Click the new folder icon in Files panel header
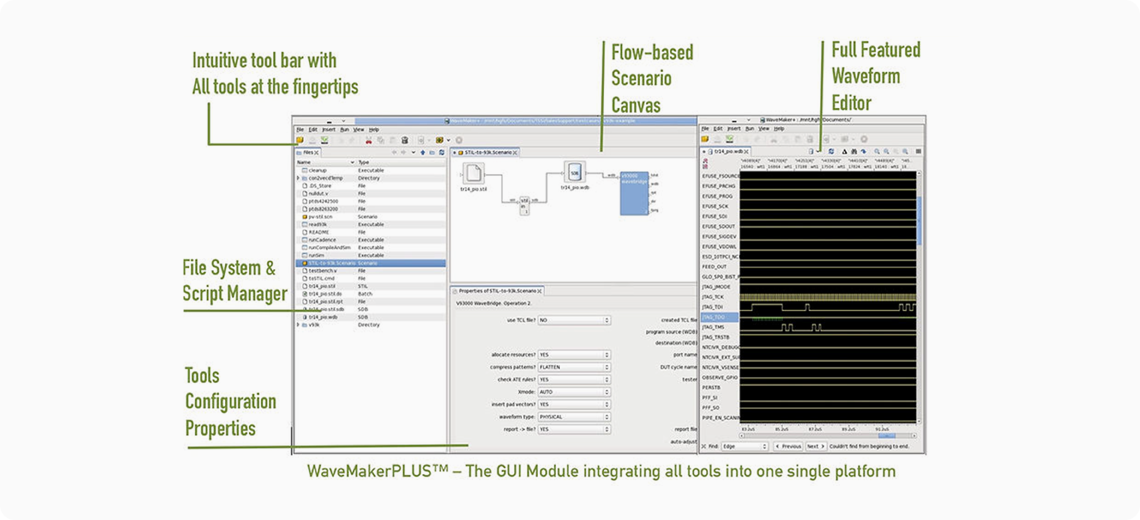Image resolution: width=1140 pixels, height=520 pixels. pyautogui.click(x=432, y=153)
